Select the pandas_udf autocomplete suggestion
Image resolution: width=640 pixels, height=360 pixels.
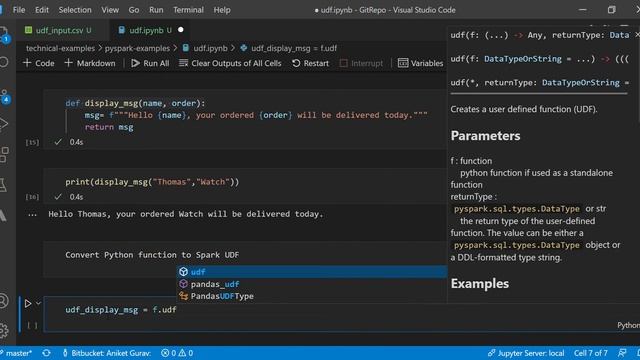coord(312,284)
